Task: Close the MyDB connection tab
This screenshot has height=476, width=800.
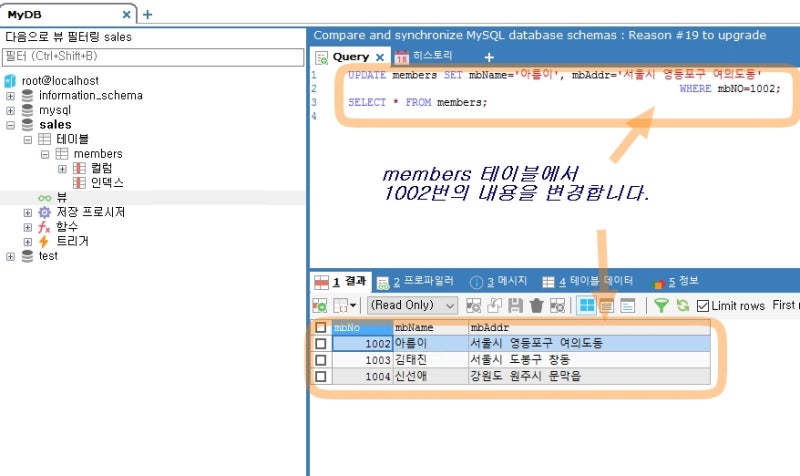Action: point(127,15)
